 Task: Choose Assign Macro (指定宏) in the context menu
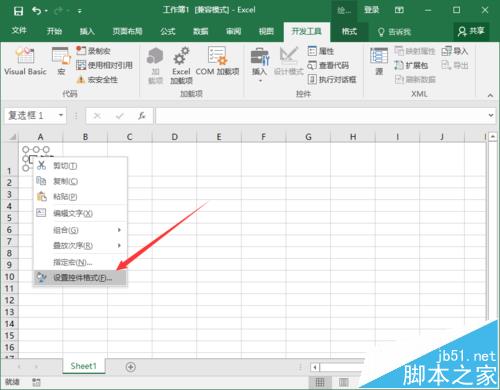(80, 262)
